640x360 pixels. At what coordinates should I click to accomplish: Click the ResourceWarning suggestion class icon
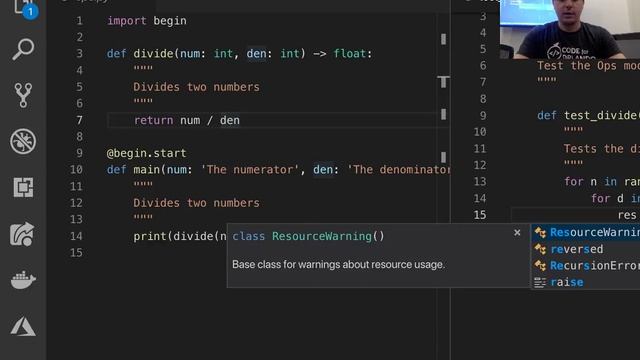(540, 232)
